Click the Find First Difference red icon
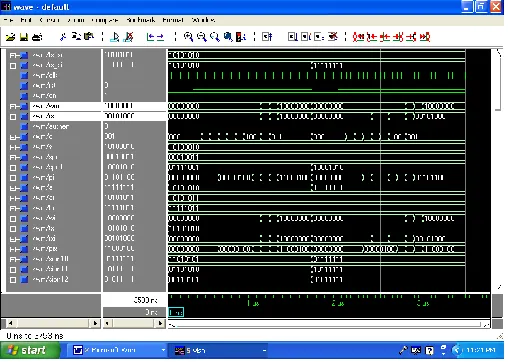 (358, 37)
